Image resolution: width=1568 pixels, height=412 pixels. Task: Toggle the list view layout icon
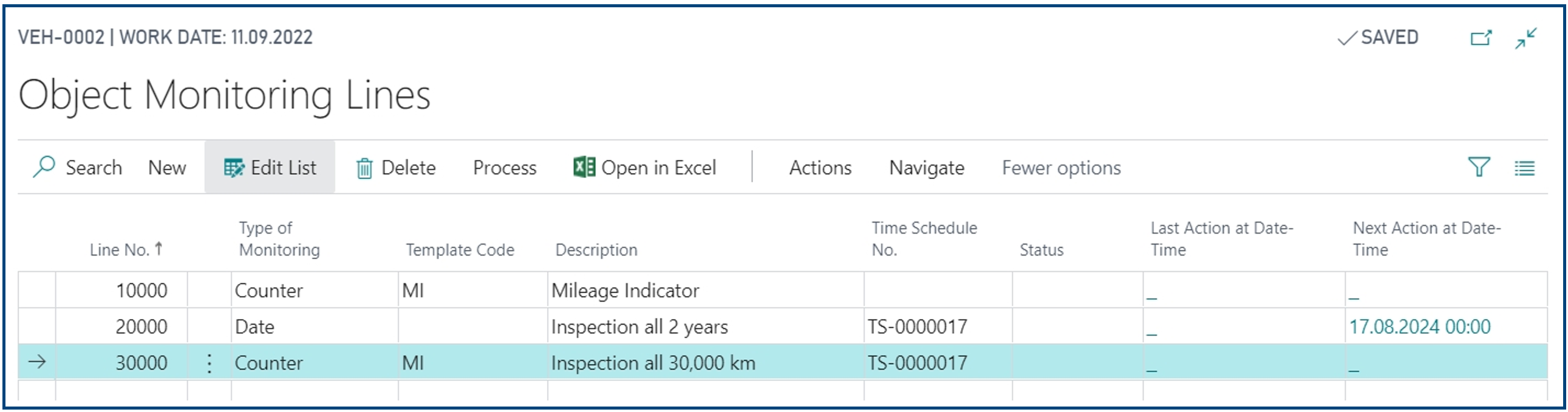click(x=1525, y=168)
